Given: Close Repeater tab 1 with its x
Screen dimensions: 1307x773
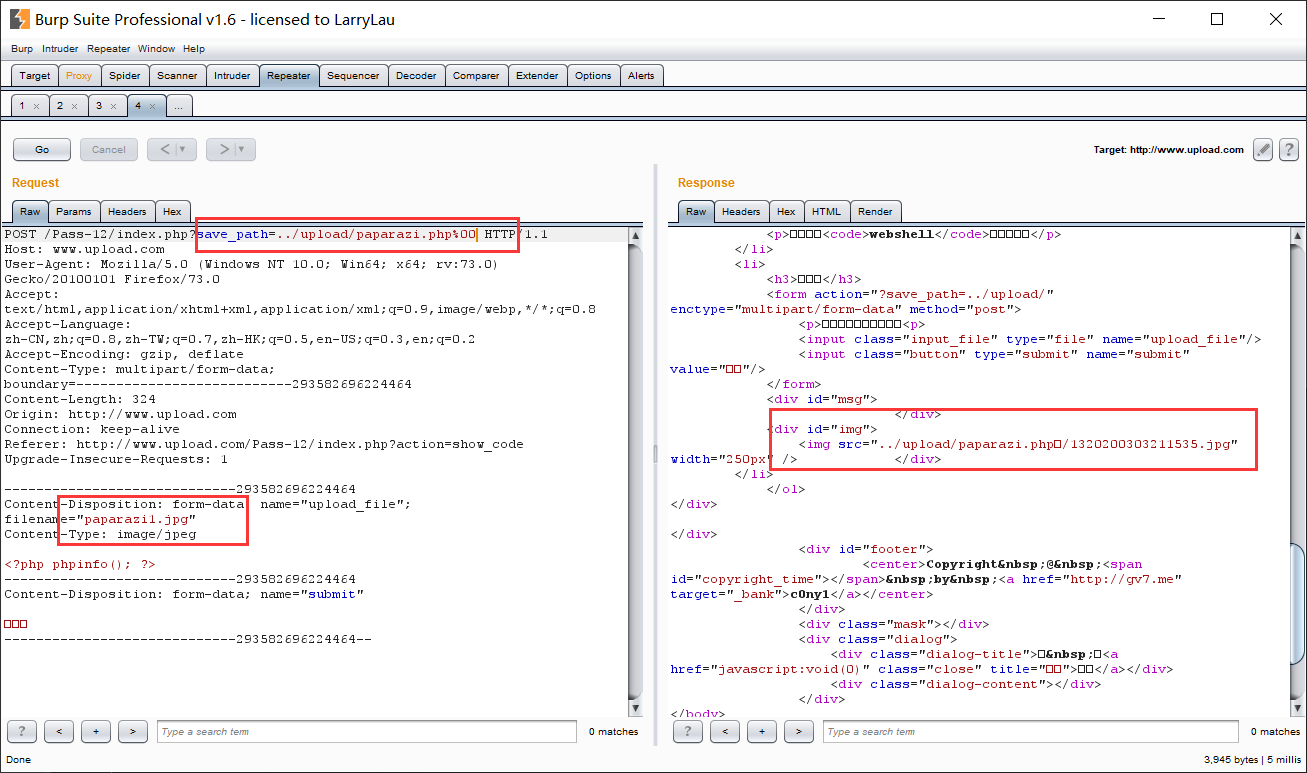Looking at the screenshot, I should pos(36,106).
